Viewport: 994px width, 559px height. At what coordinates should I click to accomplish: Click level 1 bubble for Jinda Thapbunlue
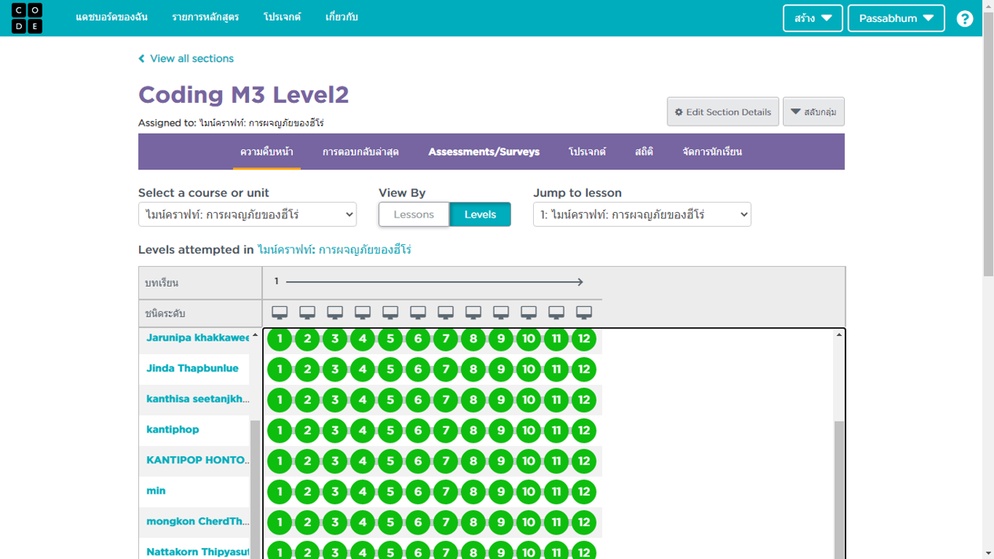pyautogui.click(x=279, y=370)
